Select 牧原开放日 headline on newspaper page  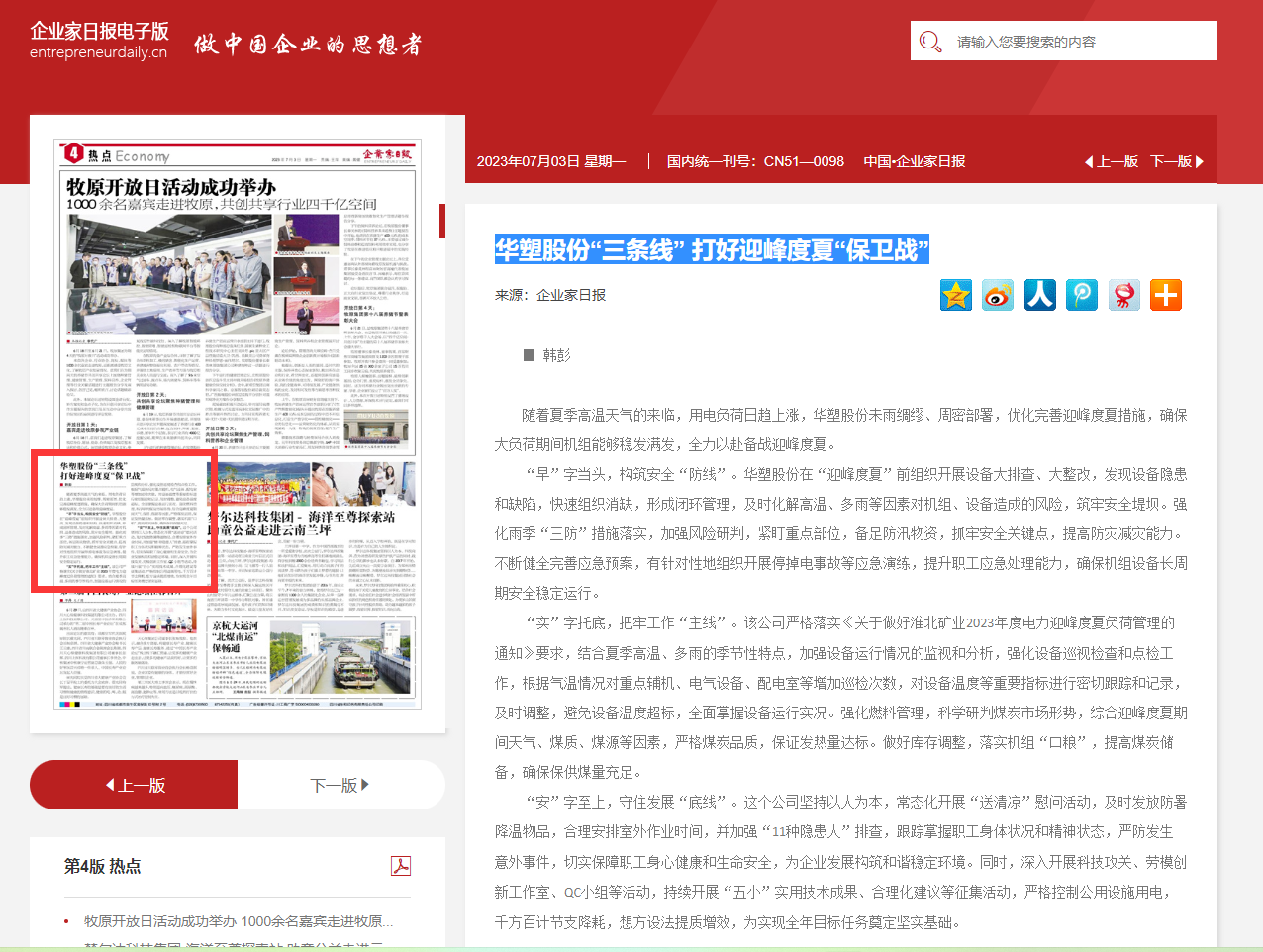pos(171,187)
